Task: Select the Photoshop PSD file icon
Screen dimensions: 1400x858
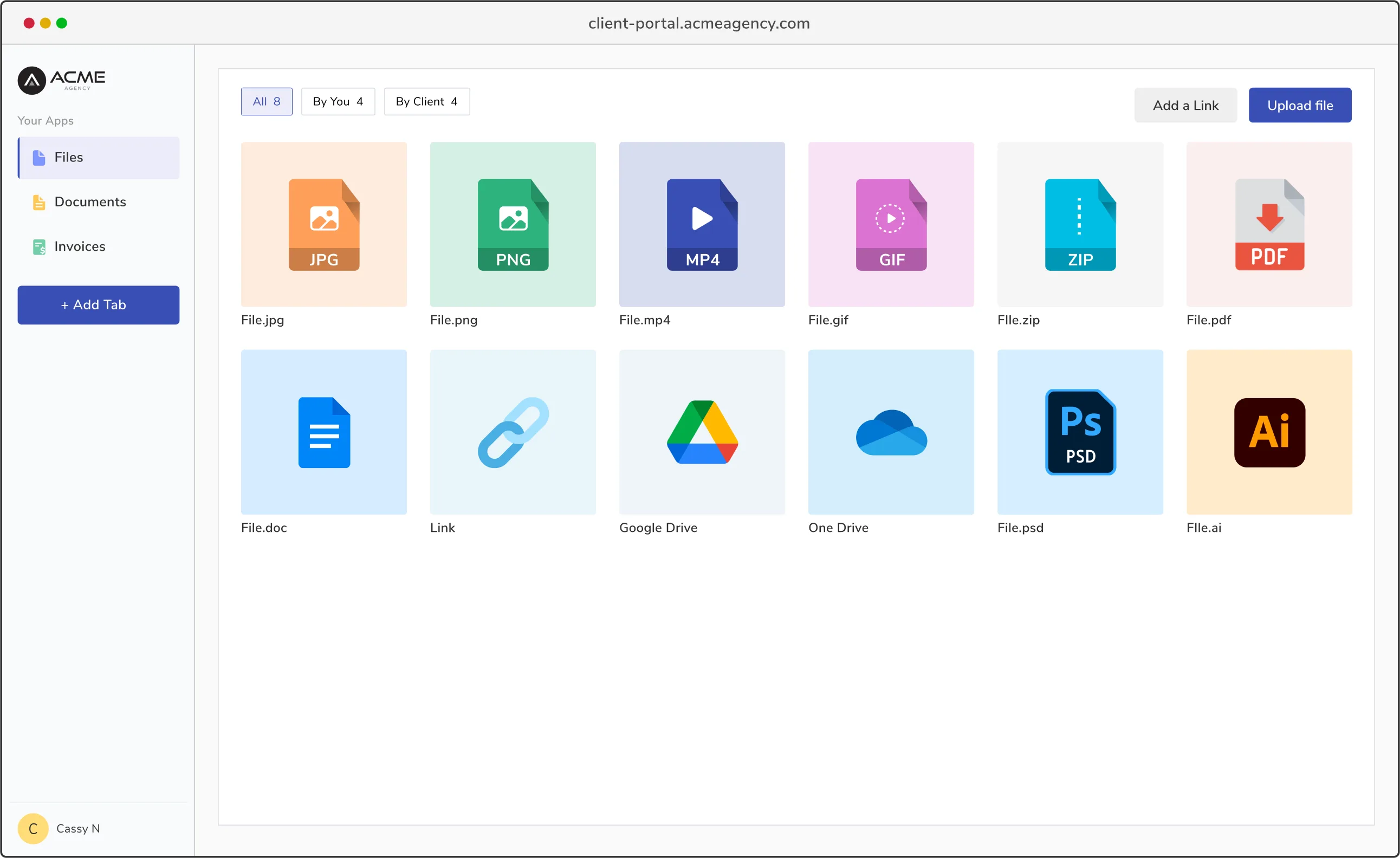Action: pyautogui.click(x=1081, y=432)
